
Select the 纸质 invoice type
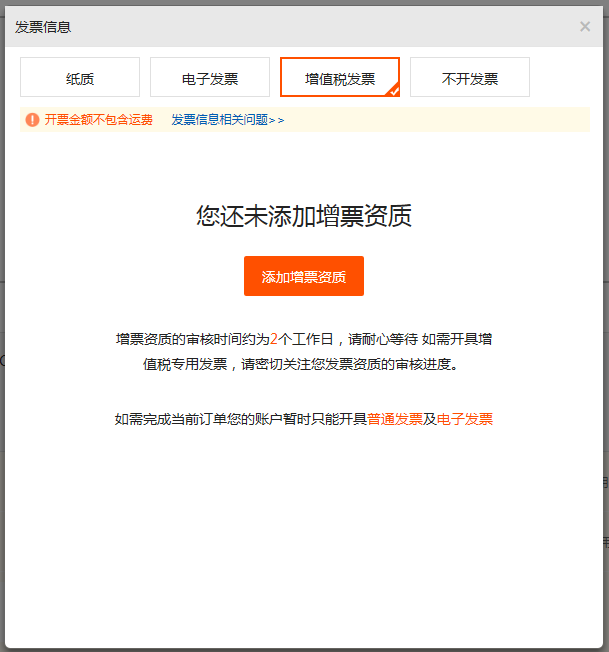click(80, 78)
